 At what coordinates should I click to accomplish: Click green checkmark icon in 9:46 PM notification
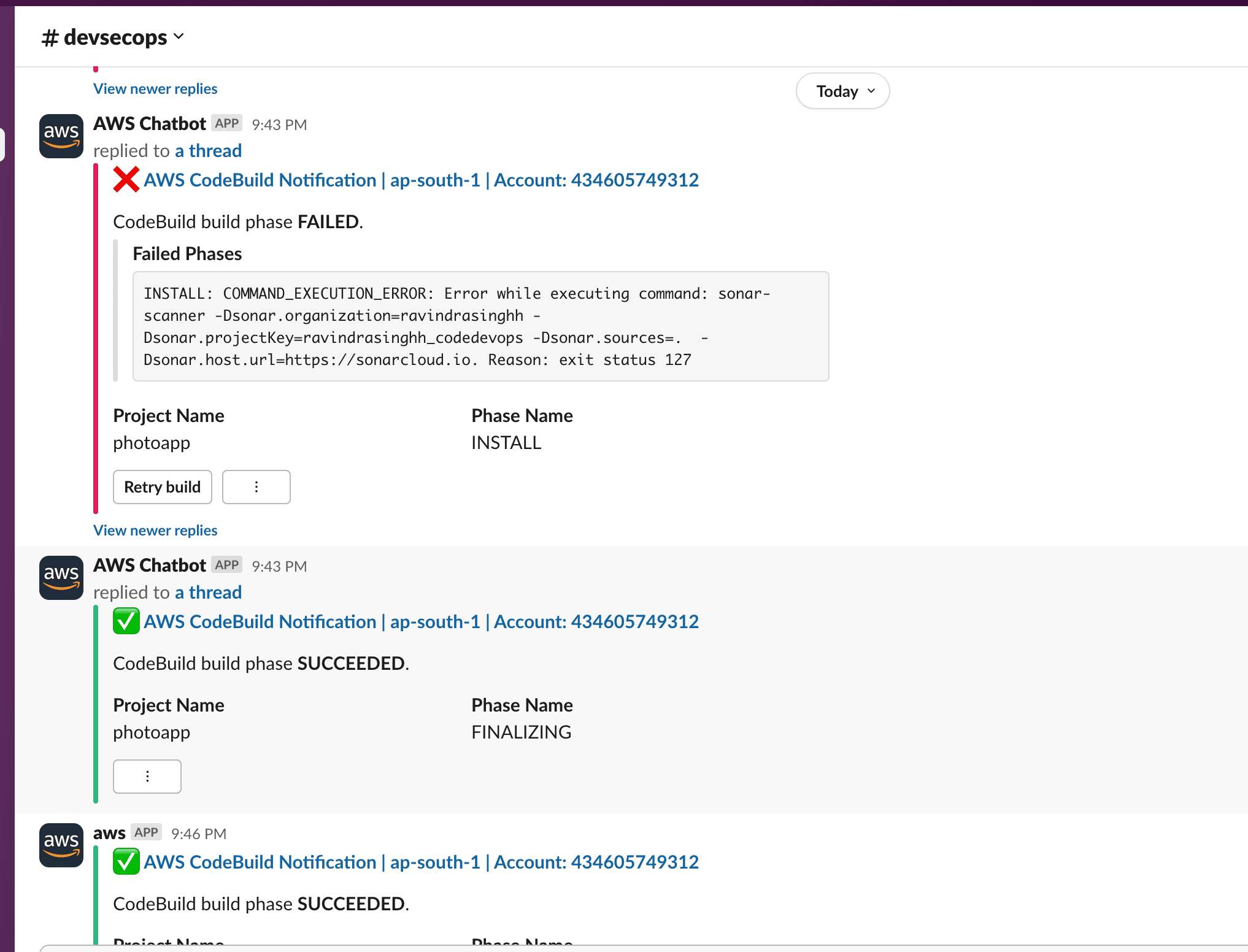point(126,862)
